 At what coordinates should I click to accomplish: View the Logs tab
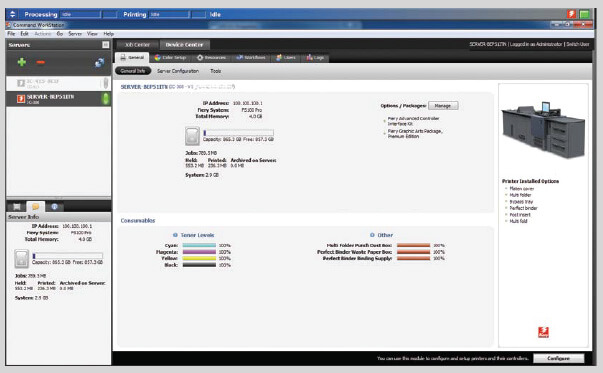(x=315, y=58)
